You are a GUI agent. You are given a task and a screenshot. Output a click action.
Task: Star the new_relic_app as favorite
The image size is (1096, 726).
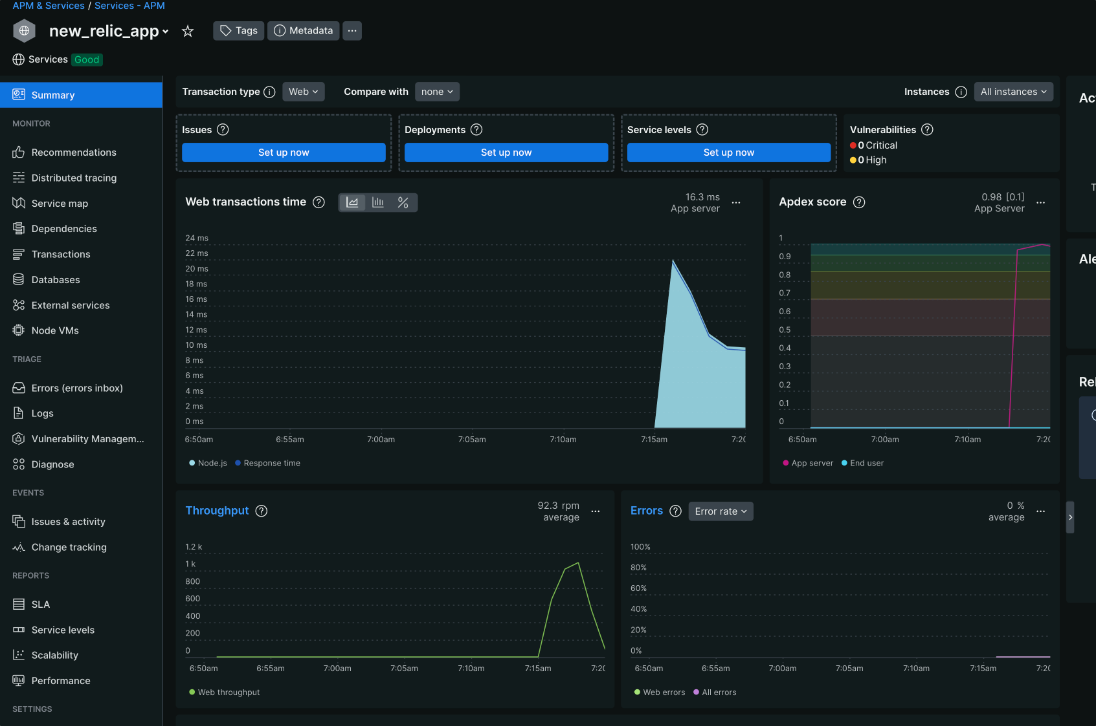[x=187, y=31]
